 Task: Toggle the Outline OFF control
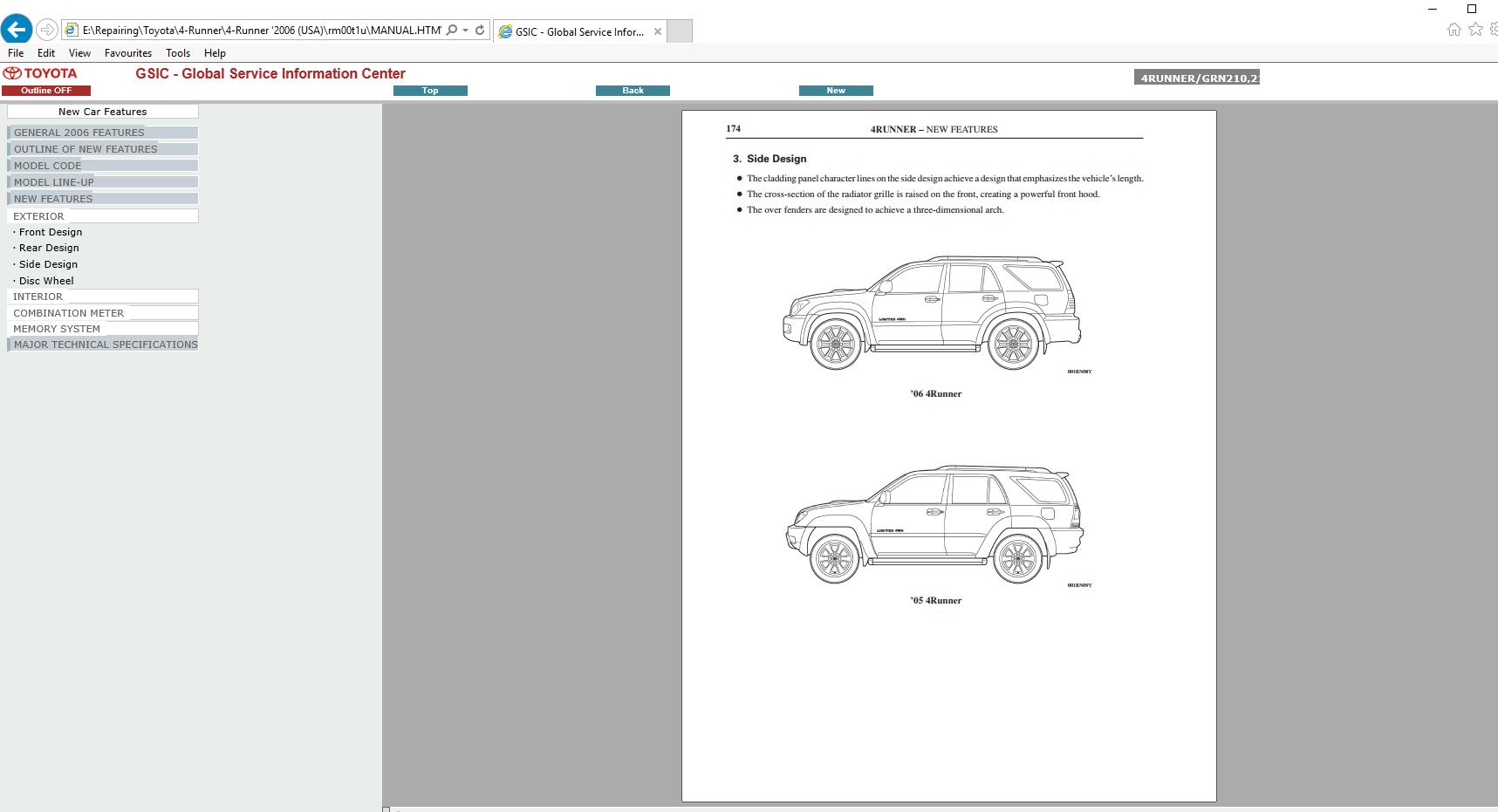click(46, 90)
